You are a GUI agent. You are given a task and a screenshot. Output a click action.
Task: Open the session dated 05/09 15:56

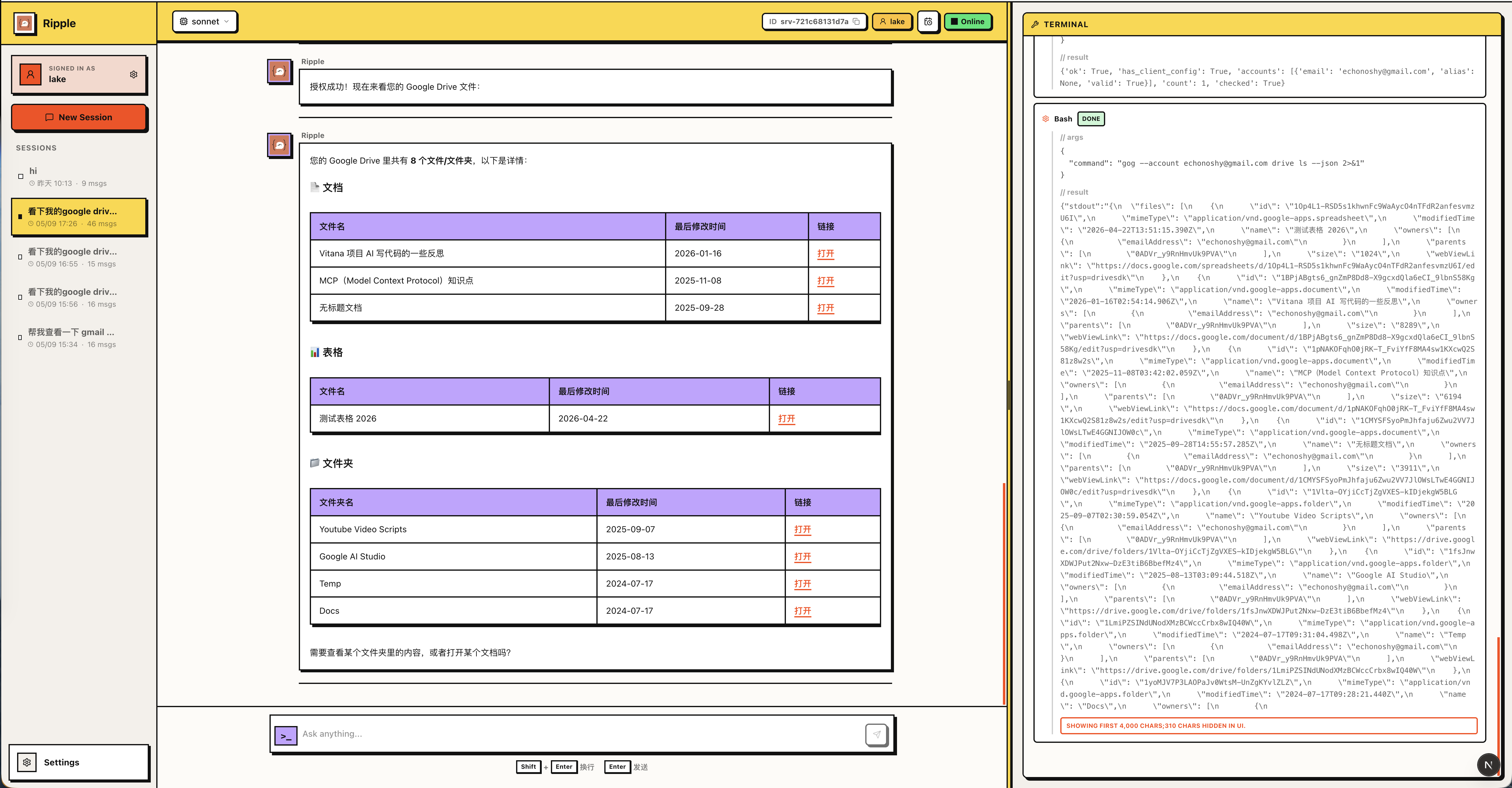pos(79,298)
